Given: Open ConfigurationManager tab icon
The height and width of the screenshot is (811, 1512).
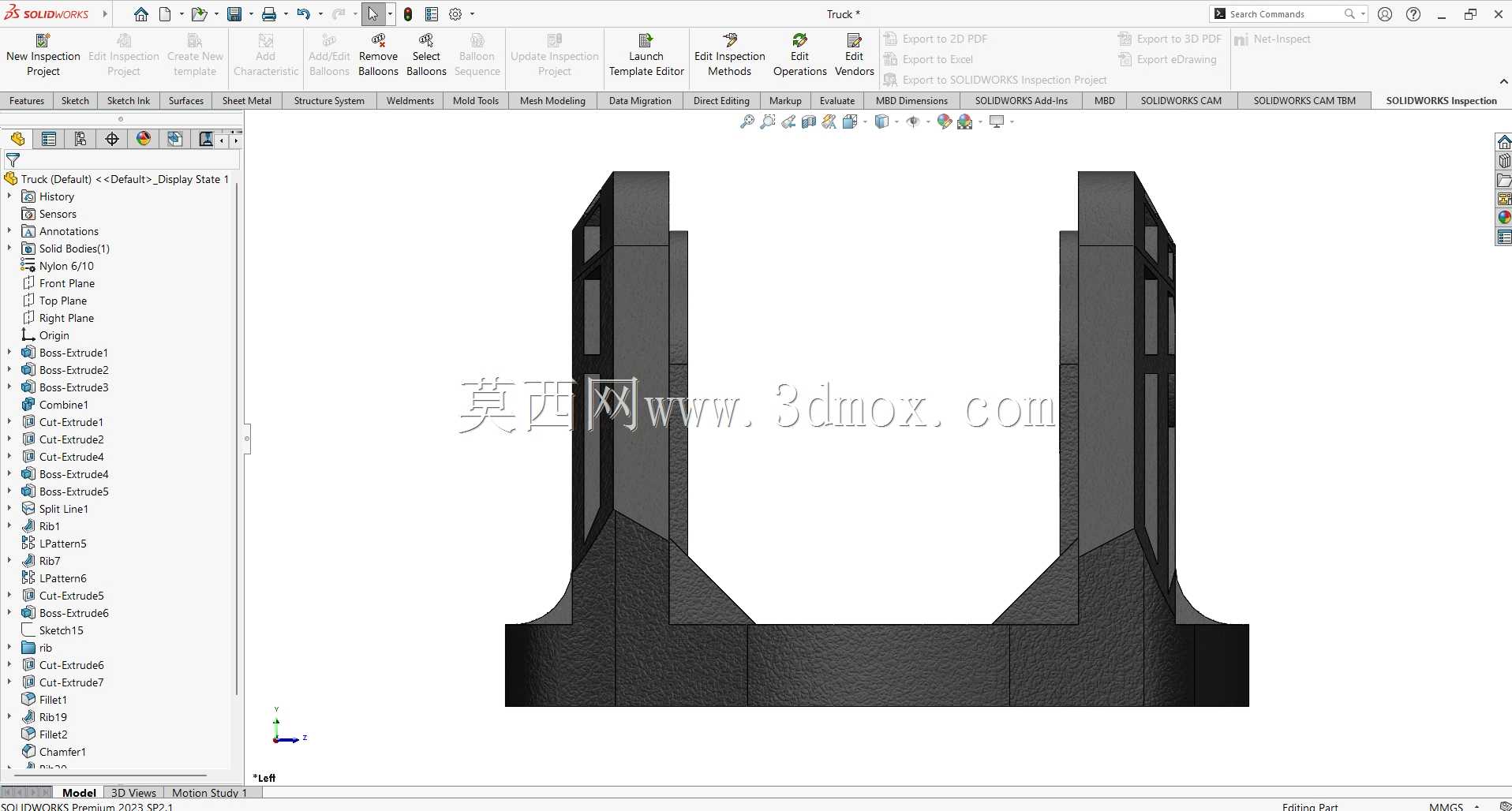Looking at the screenshot, I should [x=80, y=139].
